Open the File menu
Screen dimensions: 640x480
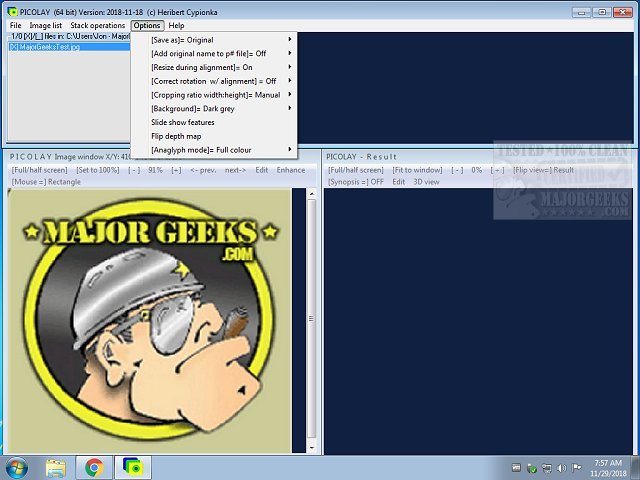[16, 25]
